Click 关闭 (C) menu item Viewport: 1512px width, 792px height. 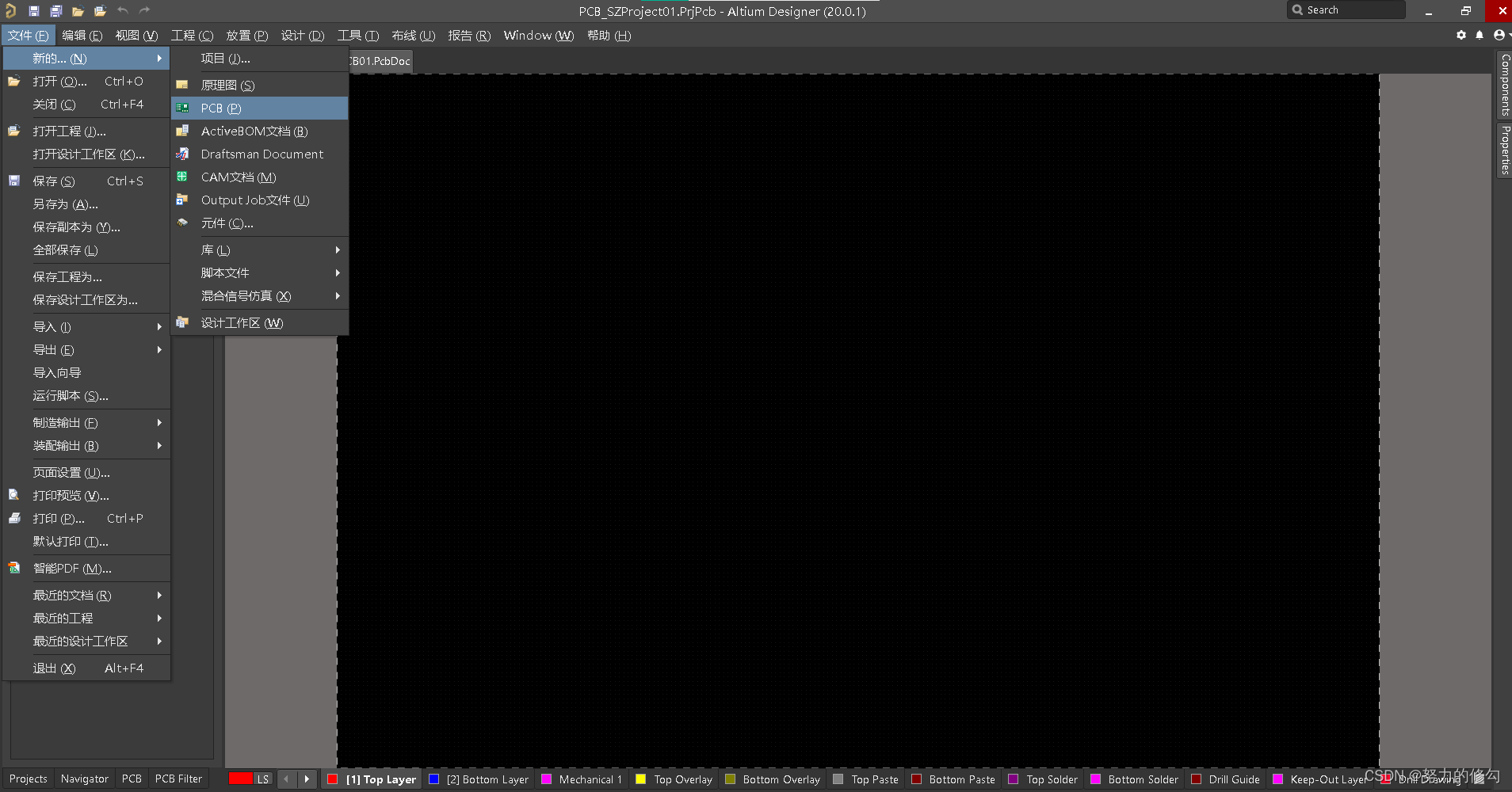pyautogui.click(x=86, y=104)
